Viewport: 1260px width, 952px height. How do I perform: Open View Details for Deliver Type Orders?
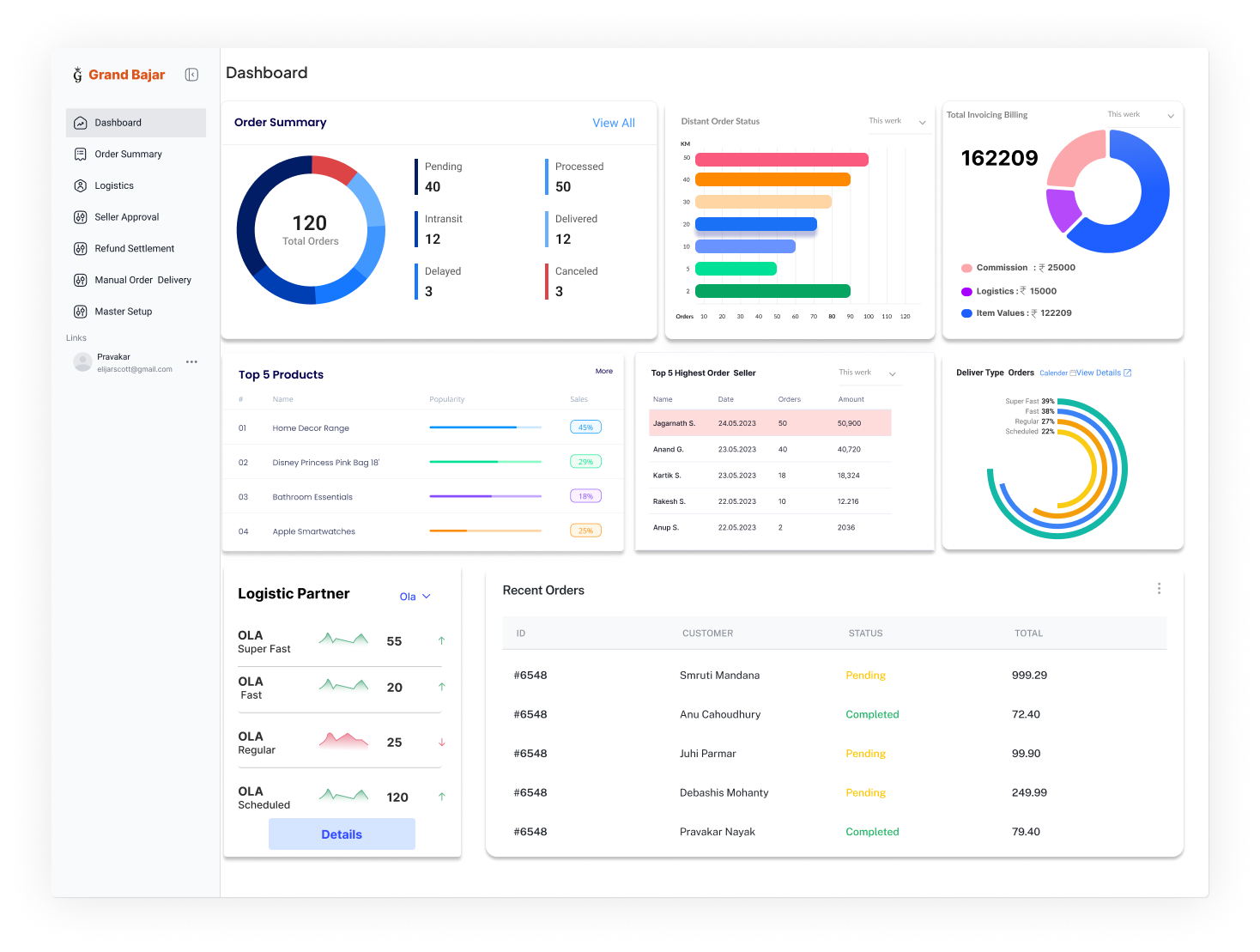[x=1103, y=373]
